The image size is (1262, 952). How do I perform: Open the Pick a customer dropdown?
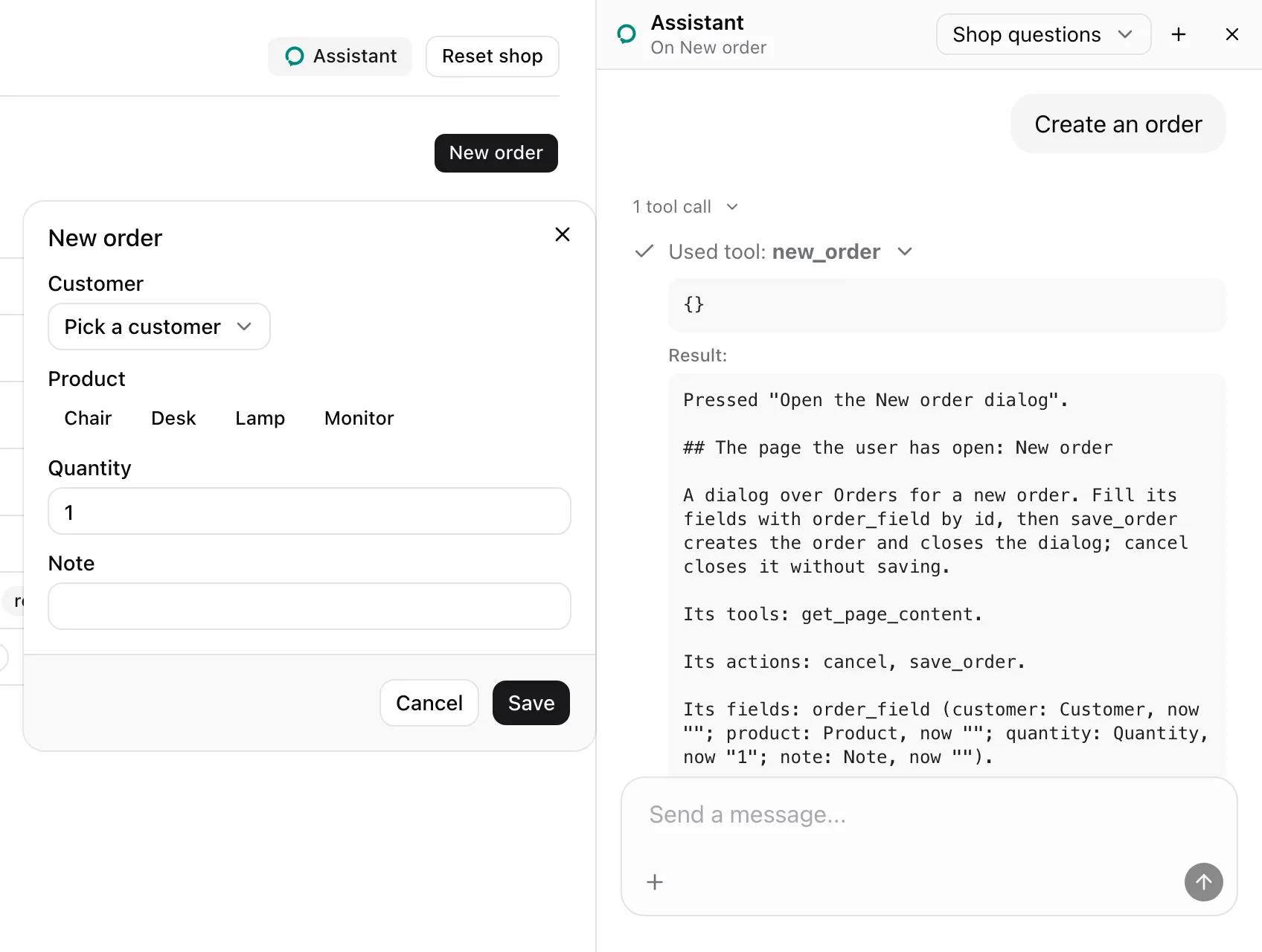pos(159,327)
